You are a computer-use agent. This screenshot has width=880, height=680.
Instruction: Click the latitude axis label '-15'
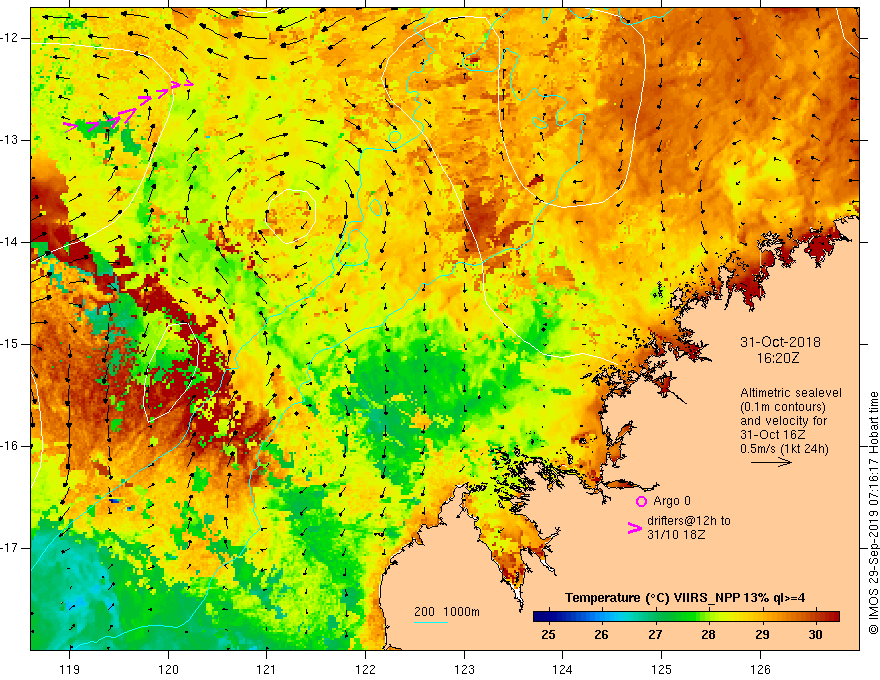(x=11, y=344)
